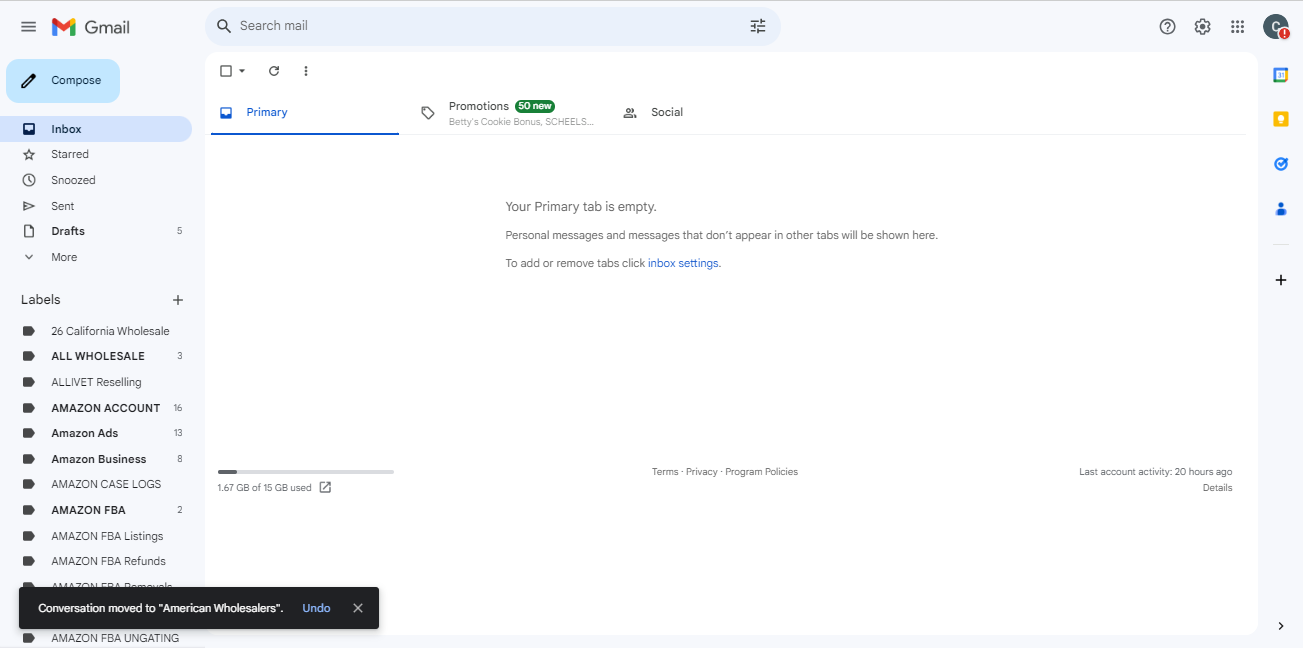Screen dimensions: 1303x648
Task: Click the 1.67 GB of 15 GB used text
Action: pos(264,488)
